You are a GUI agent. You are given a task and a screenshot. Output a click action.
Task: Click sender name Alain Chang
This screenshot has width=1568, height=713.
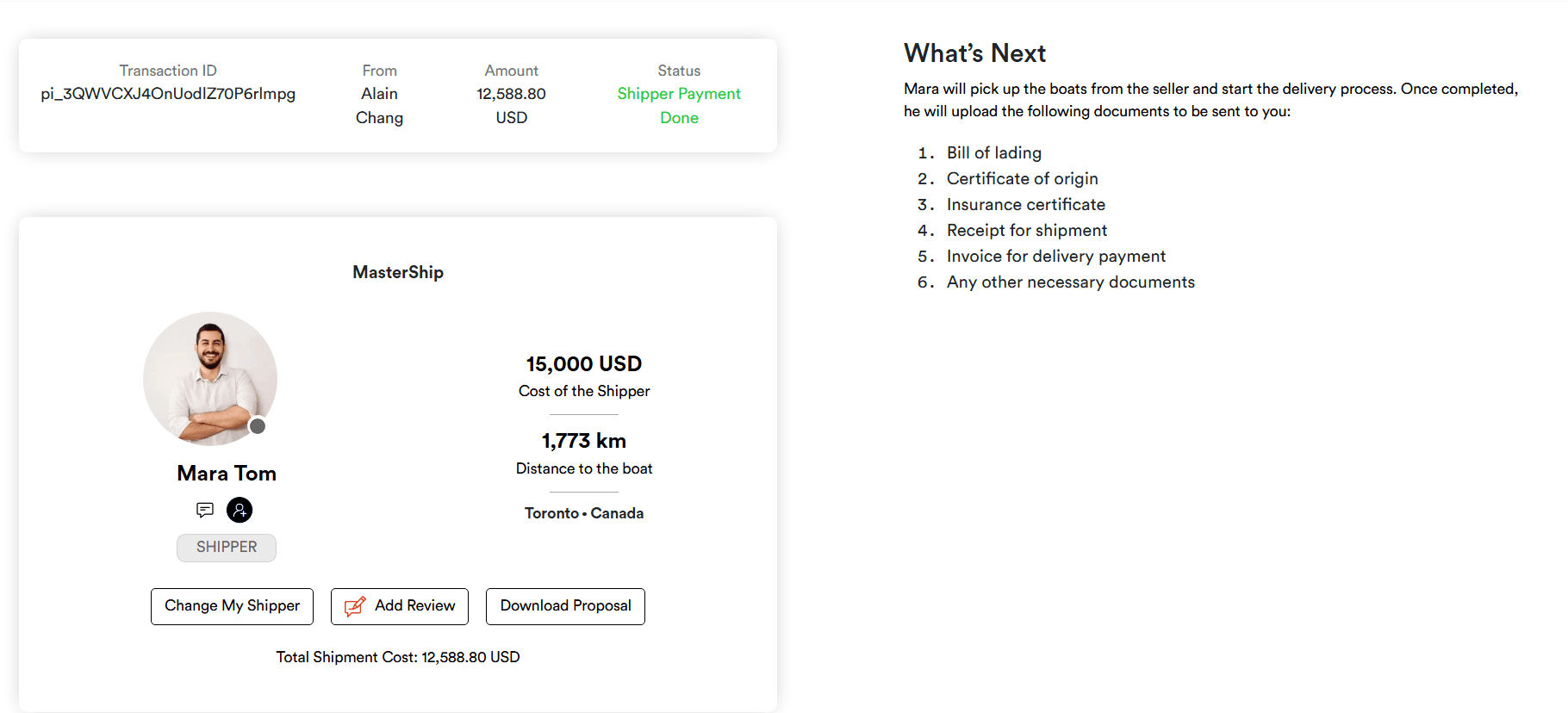[x=379, y=105]
